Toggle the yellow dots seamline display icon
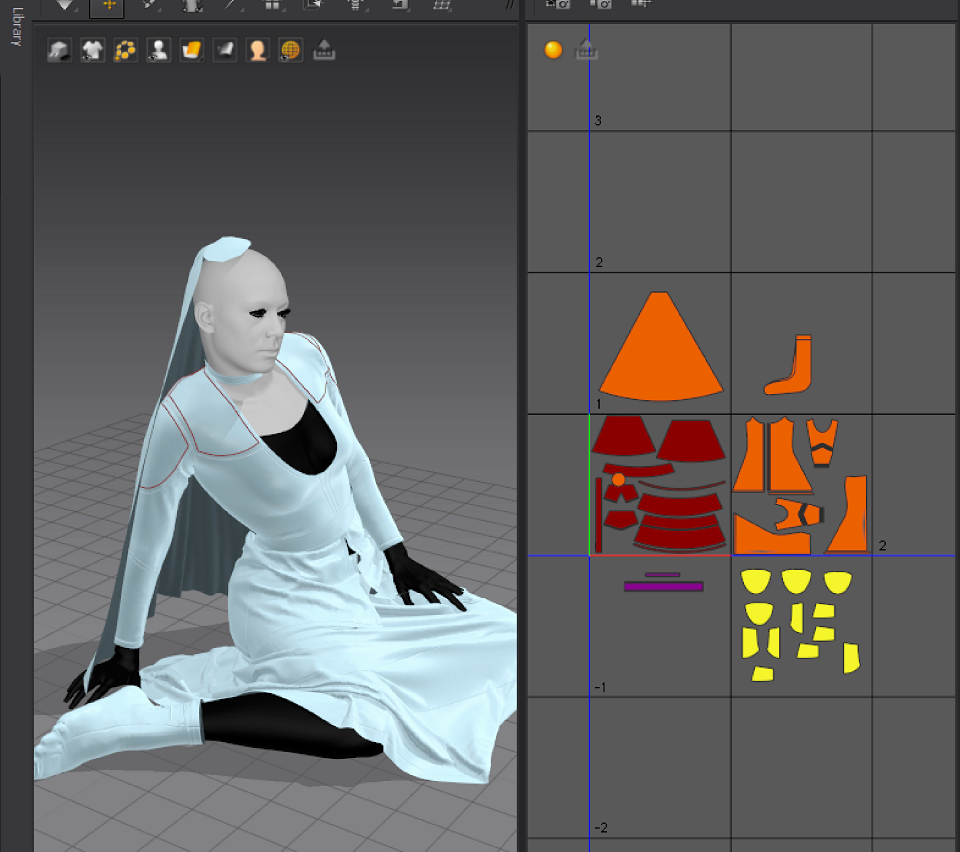960x852 pixels. coord(126,50)
